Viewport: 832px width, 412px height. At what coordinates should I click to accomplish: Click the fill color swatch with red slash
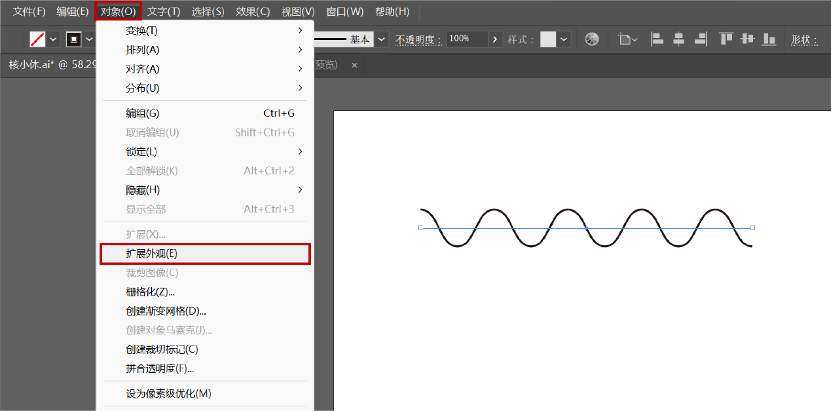(x=37, y=39)
